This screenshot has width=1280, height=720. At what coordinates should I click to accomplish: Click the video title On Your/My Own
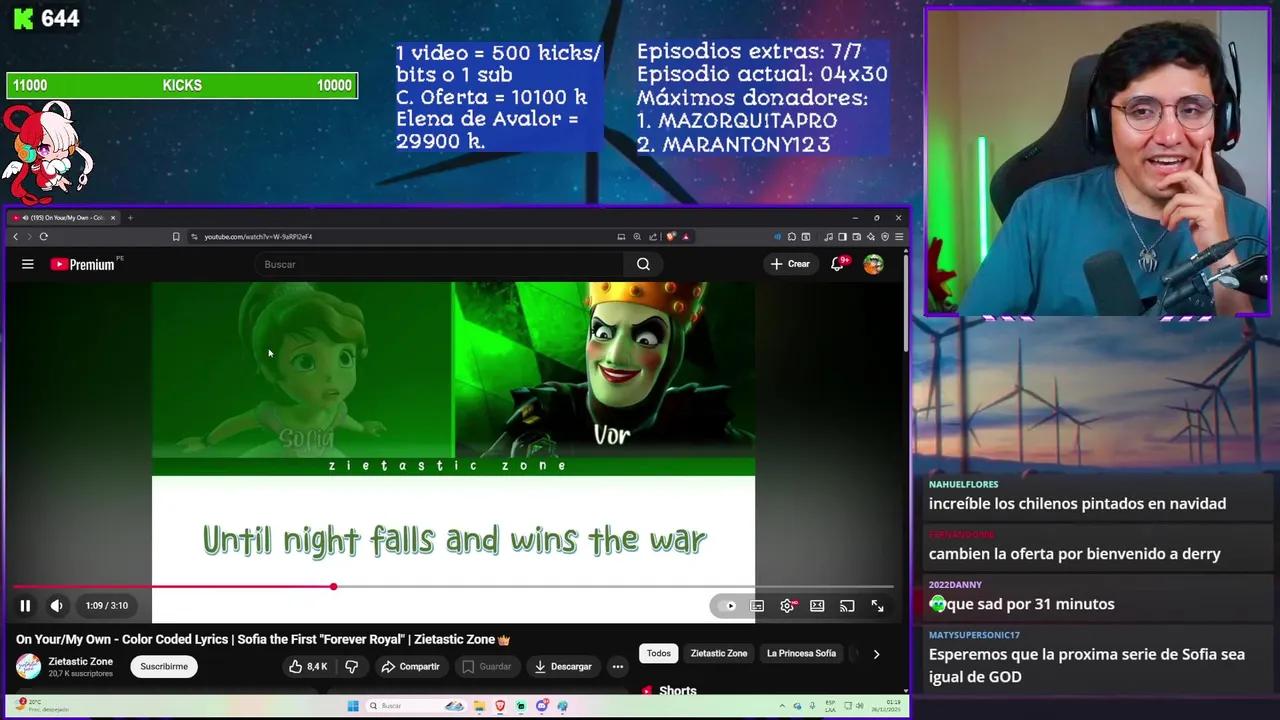click(x=263, y=639)
